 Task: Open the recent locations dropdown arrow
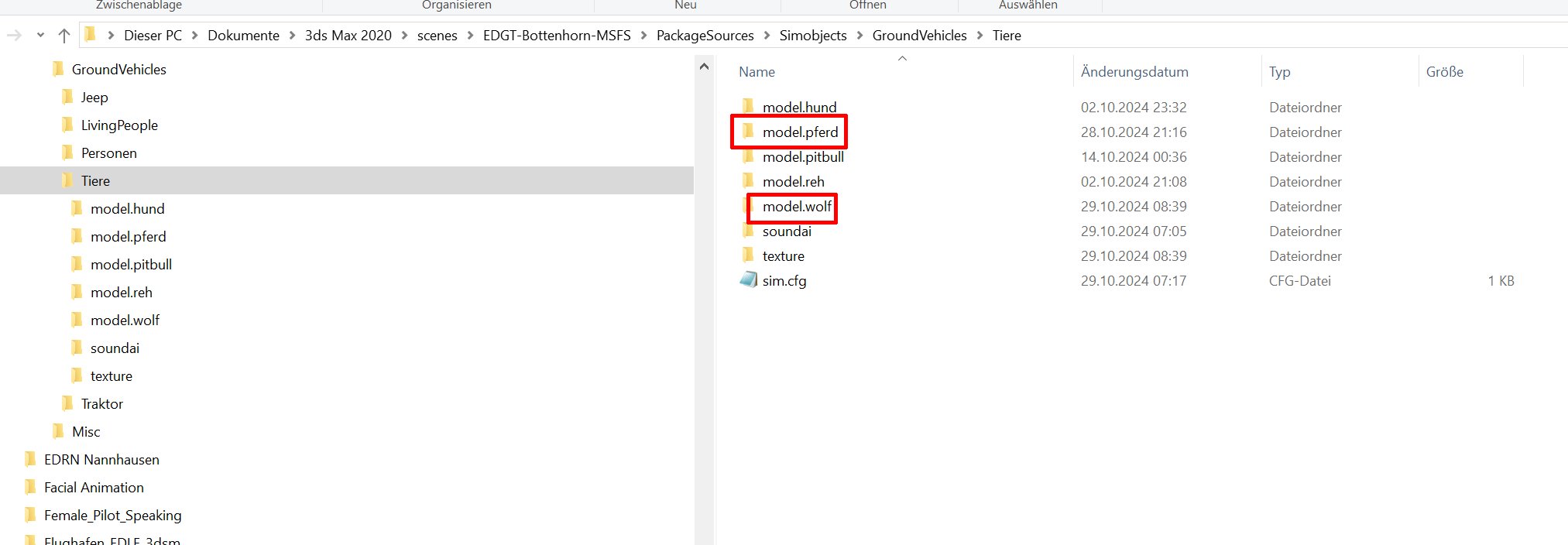point(40,35)
